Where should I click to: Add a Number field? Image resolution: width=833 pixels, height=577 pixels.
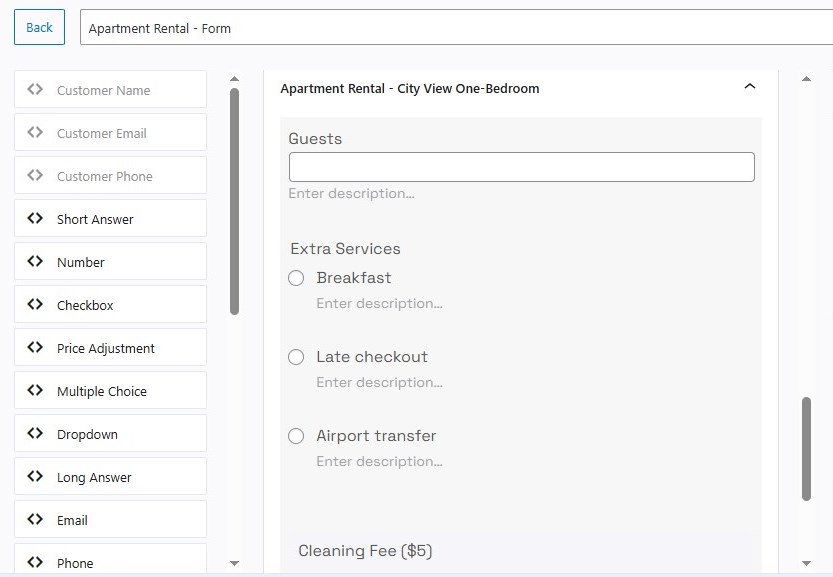(x=110, y=261)
